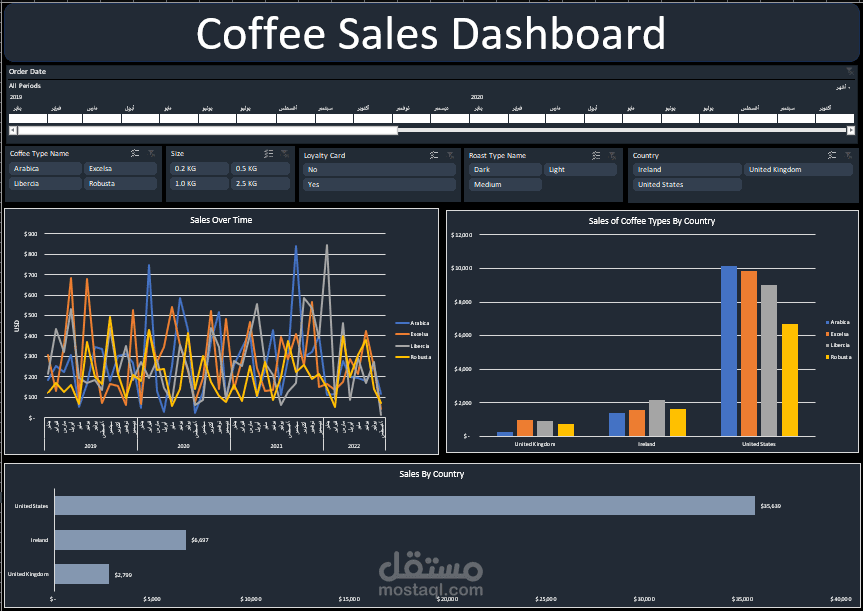Viewport: 863px width, 611px height.
Task: Select "Robusta" in the Coffee Type slicer
Action: click(120, 184)
